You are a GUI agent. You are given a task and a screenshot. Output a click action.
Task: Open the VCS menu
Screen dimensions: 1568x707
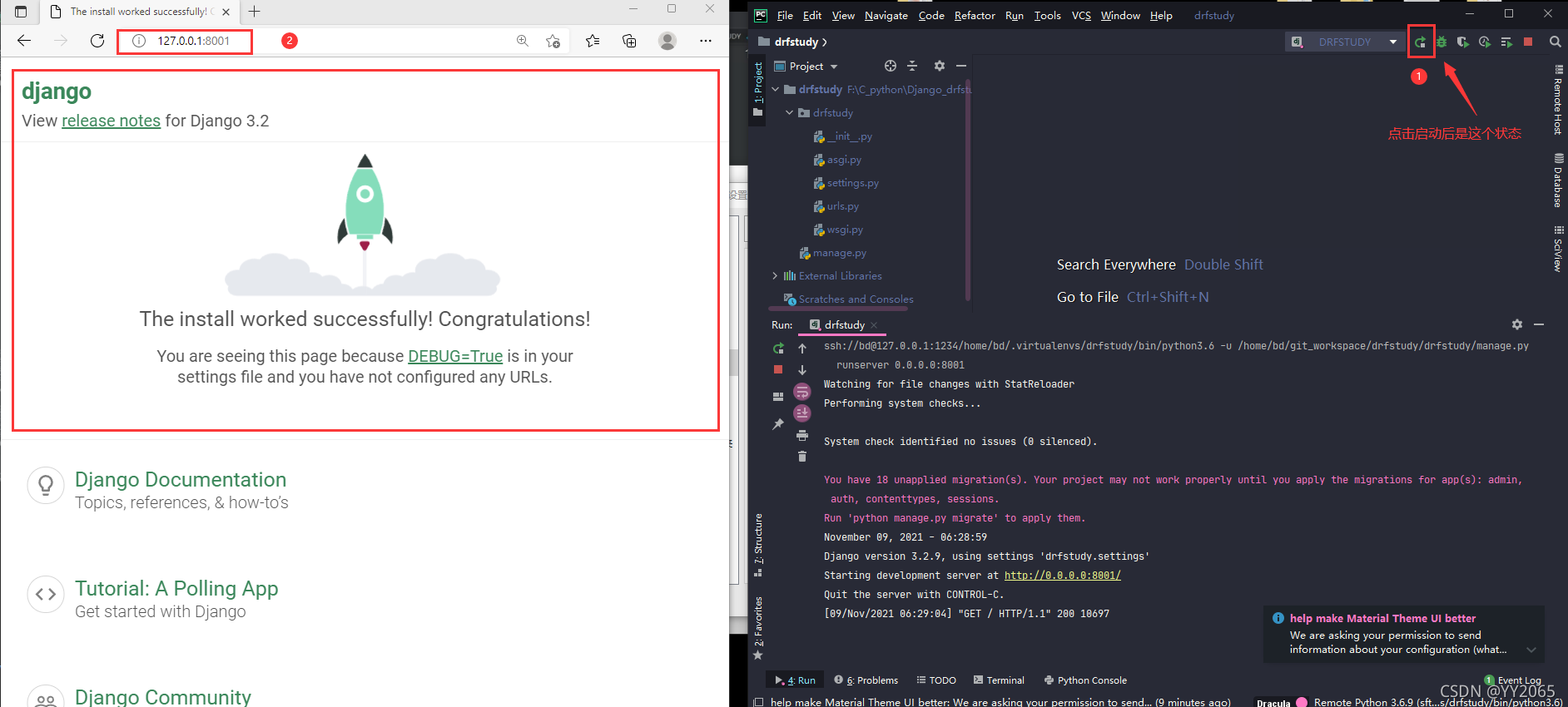point(1081,15)
